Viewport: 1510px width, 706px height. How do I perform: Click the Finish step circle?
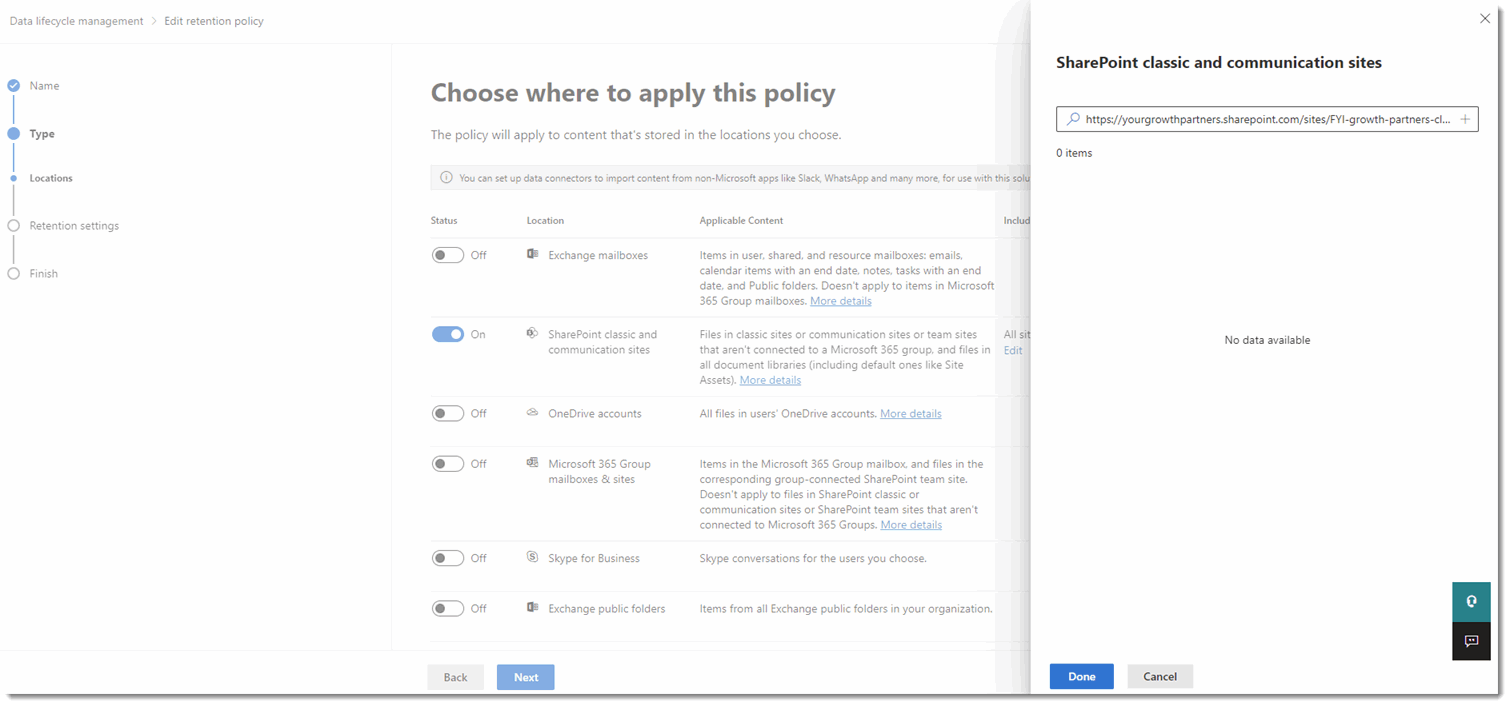[x=14, y=273]
